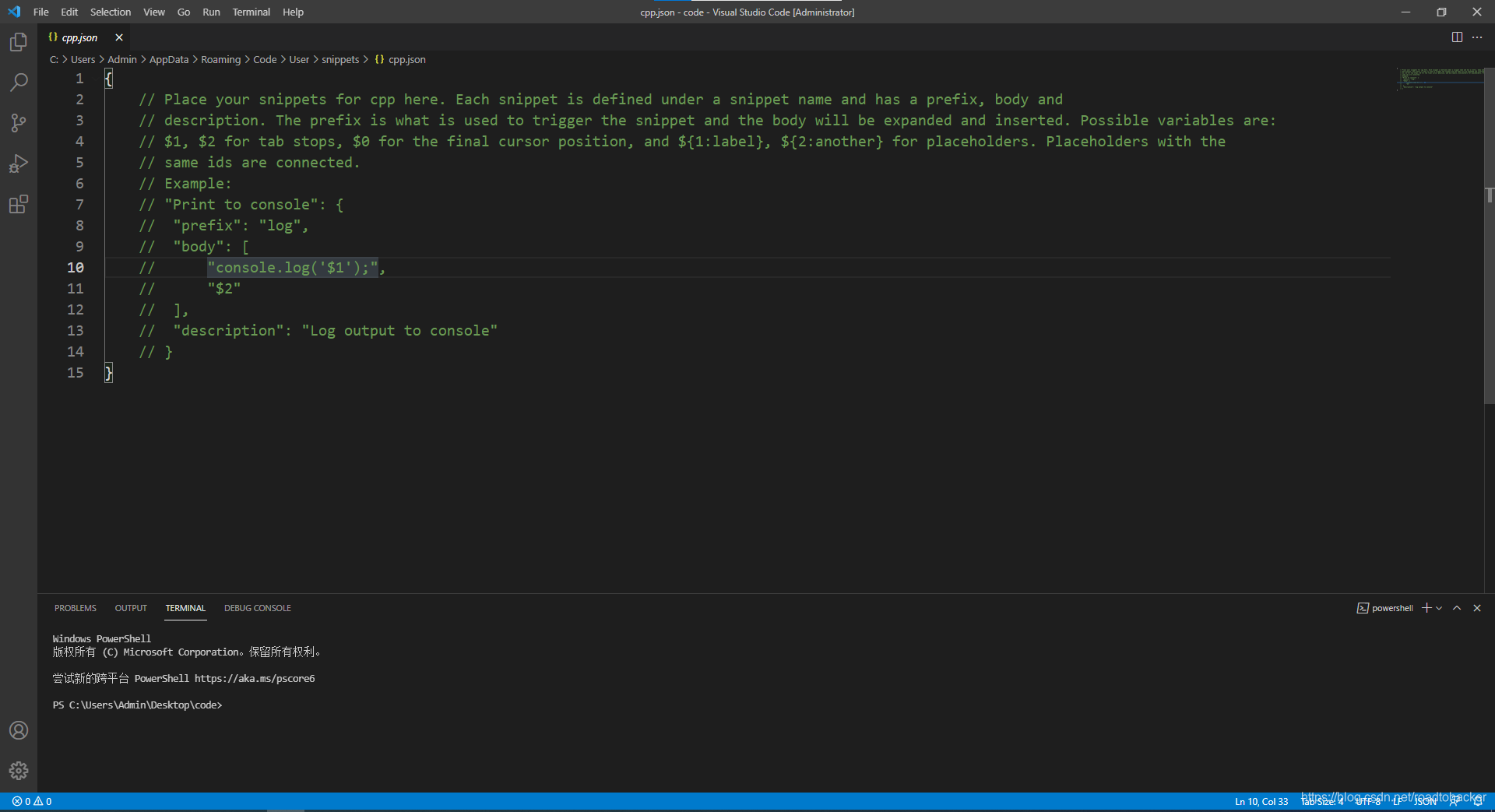Click Ln 10, Col 33 in status bar
This screenshot has height=812, width=1495.
(x=1261, y=801)
